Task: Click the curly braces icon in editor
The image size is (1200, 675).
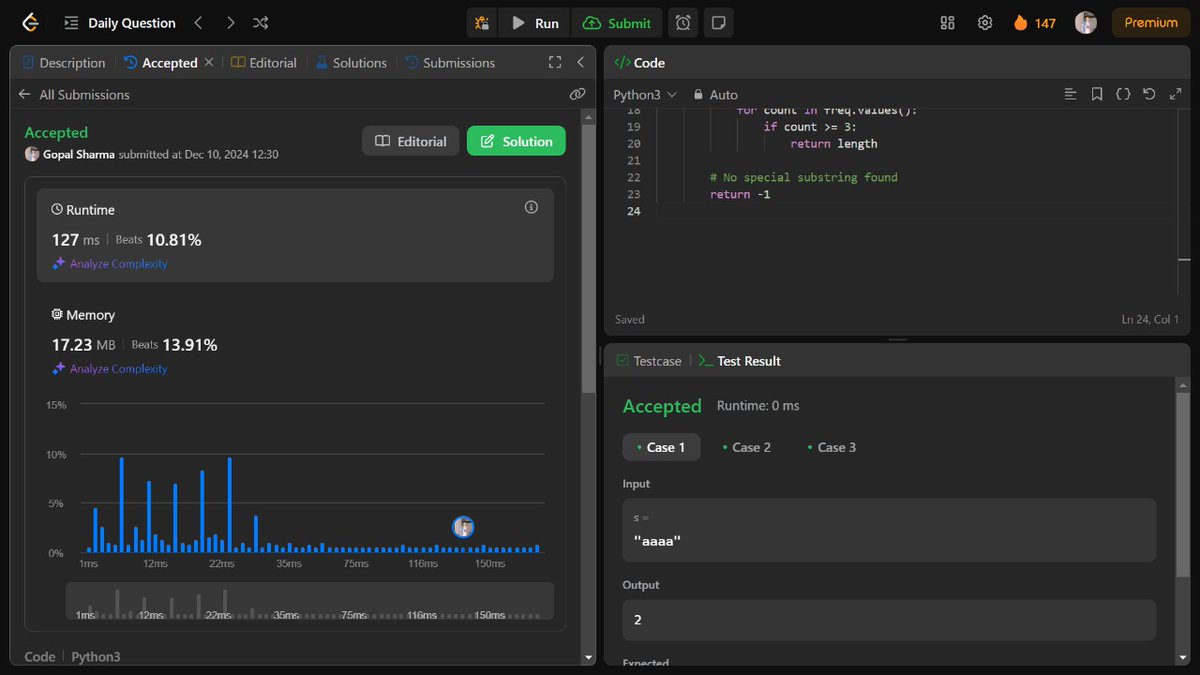Action: point(1123,94)
